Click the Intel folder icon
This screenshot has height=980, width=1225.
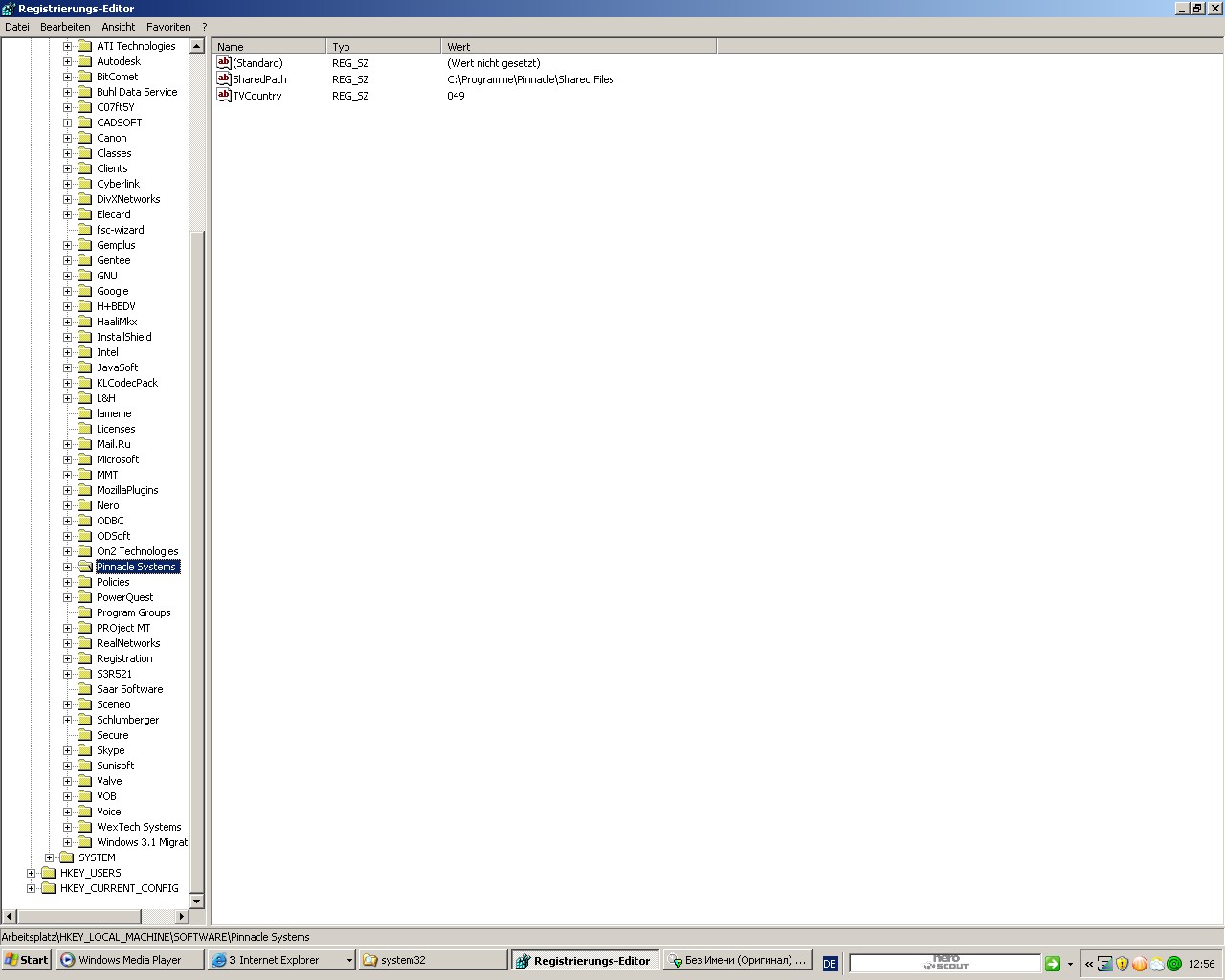click(84, 352)
